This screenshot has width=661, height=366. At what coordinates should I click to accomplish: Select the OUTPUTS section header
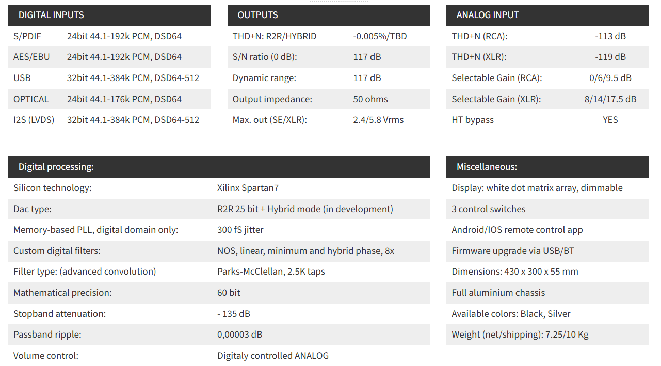[x=329, y=15]
